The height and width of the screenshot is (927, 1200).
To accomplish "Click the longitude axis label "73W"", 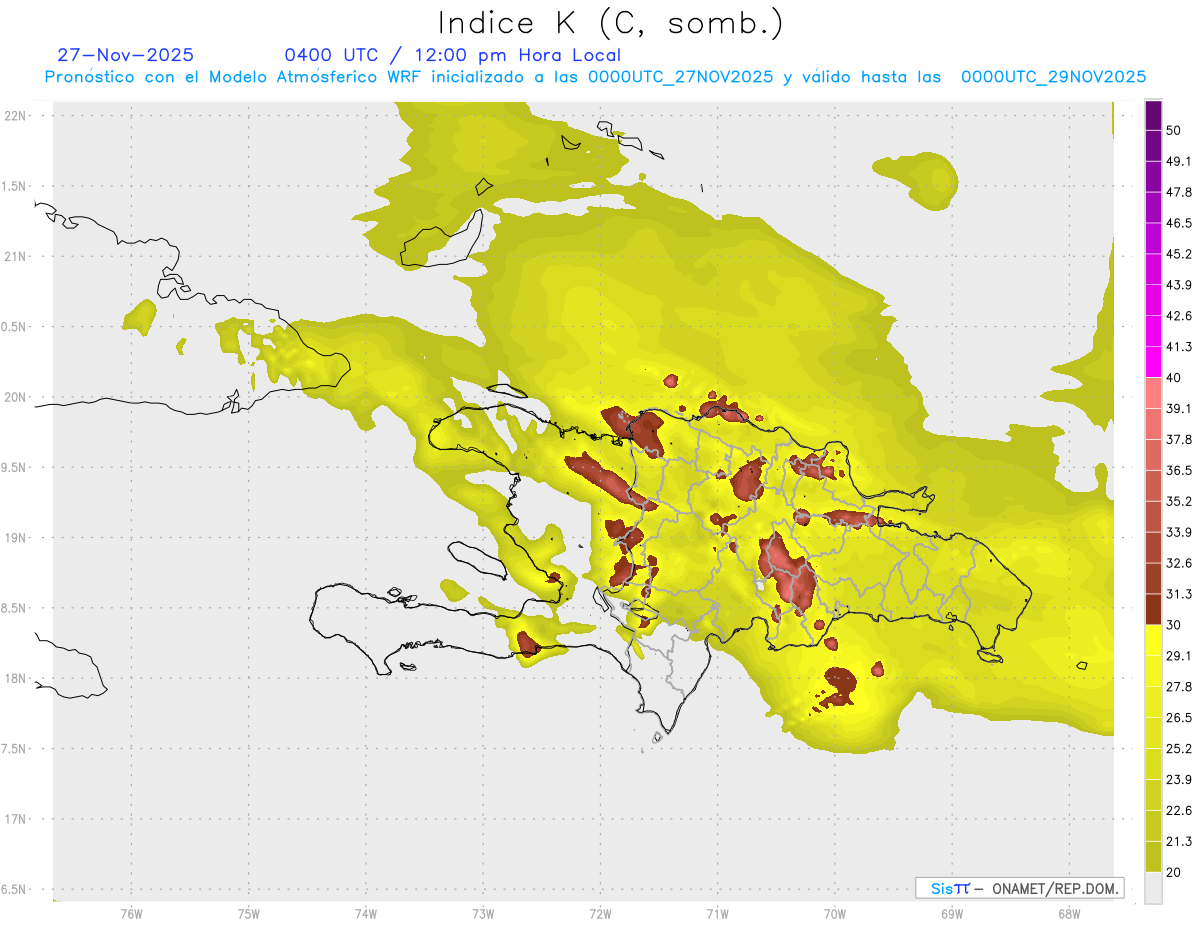I will click(483, 913).
